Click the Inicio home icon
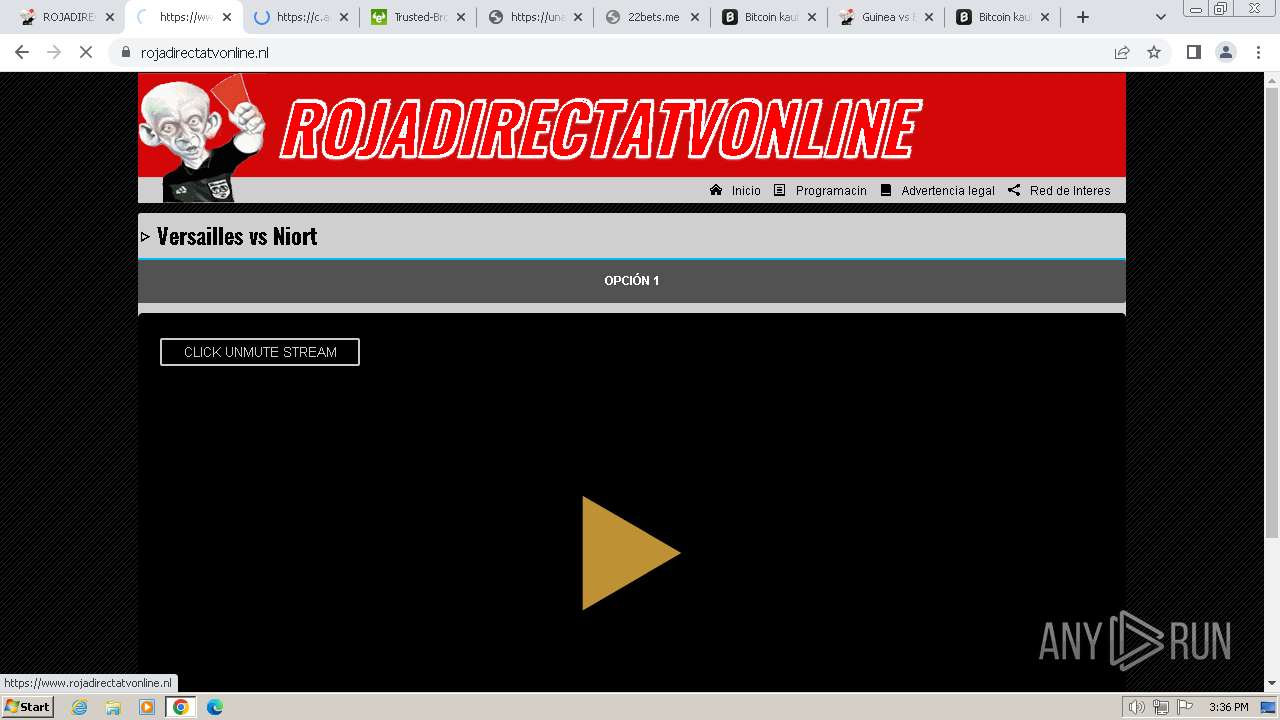 [x=716, y=190]
